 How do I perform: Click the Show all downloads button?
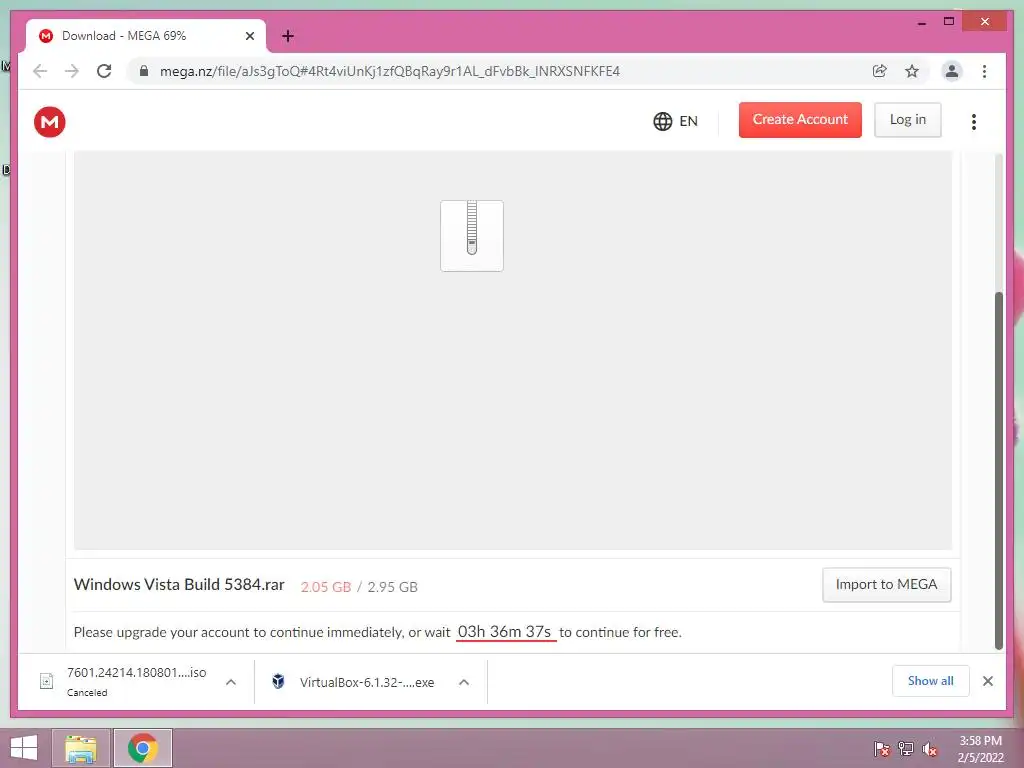tap(931, 681)
